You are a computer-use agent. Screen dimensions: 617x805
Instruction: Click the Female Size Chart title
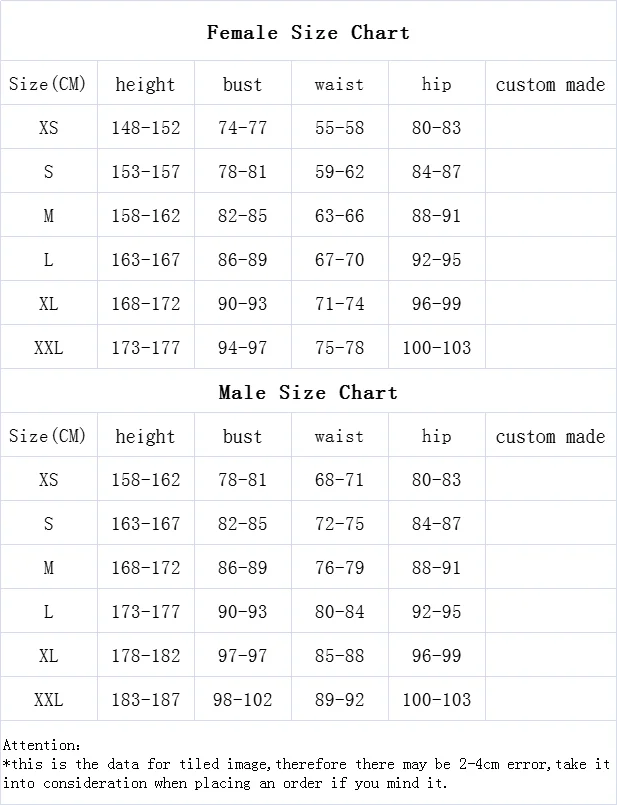click(308, 32)
